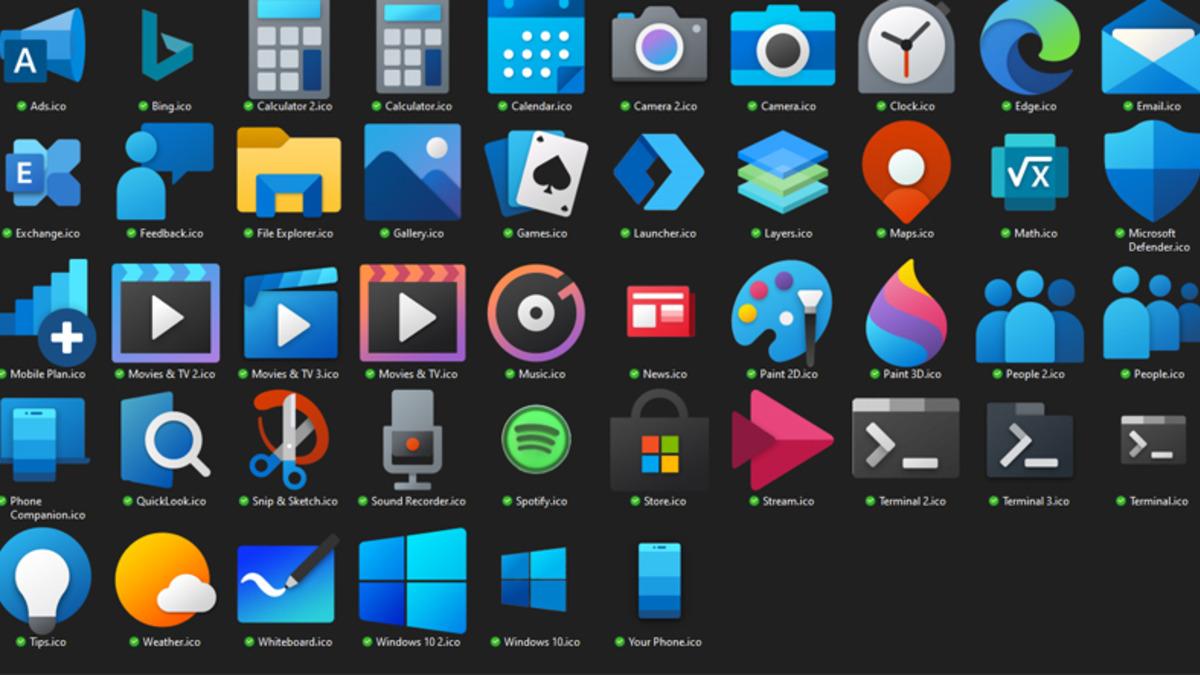Select the Terminal 2.ico icon

click(x=905, y=440)
